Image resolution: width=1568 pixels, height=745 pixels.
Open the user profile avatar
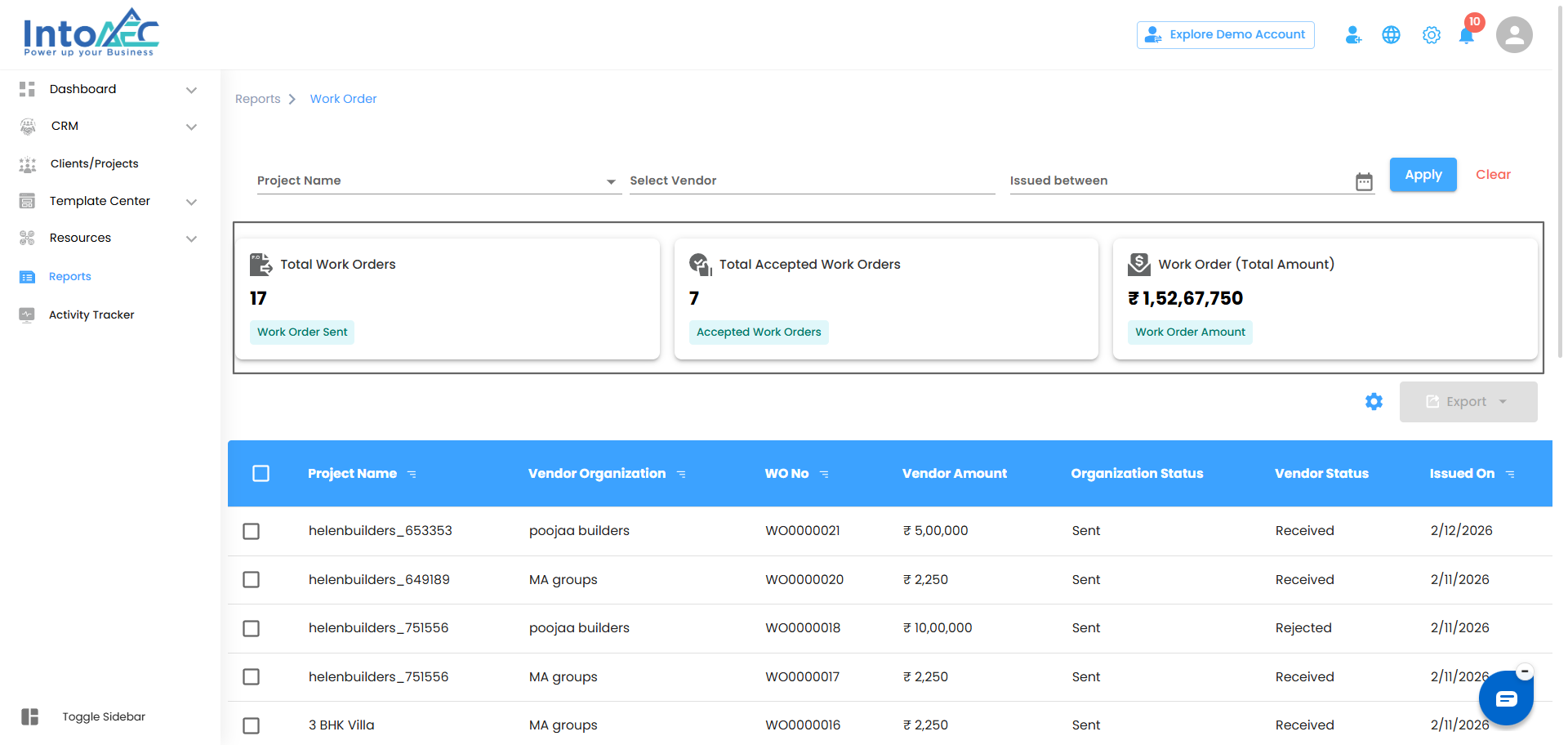(1513, 35)
